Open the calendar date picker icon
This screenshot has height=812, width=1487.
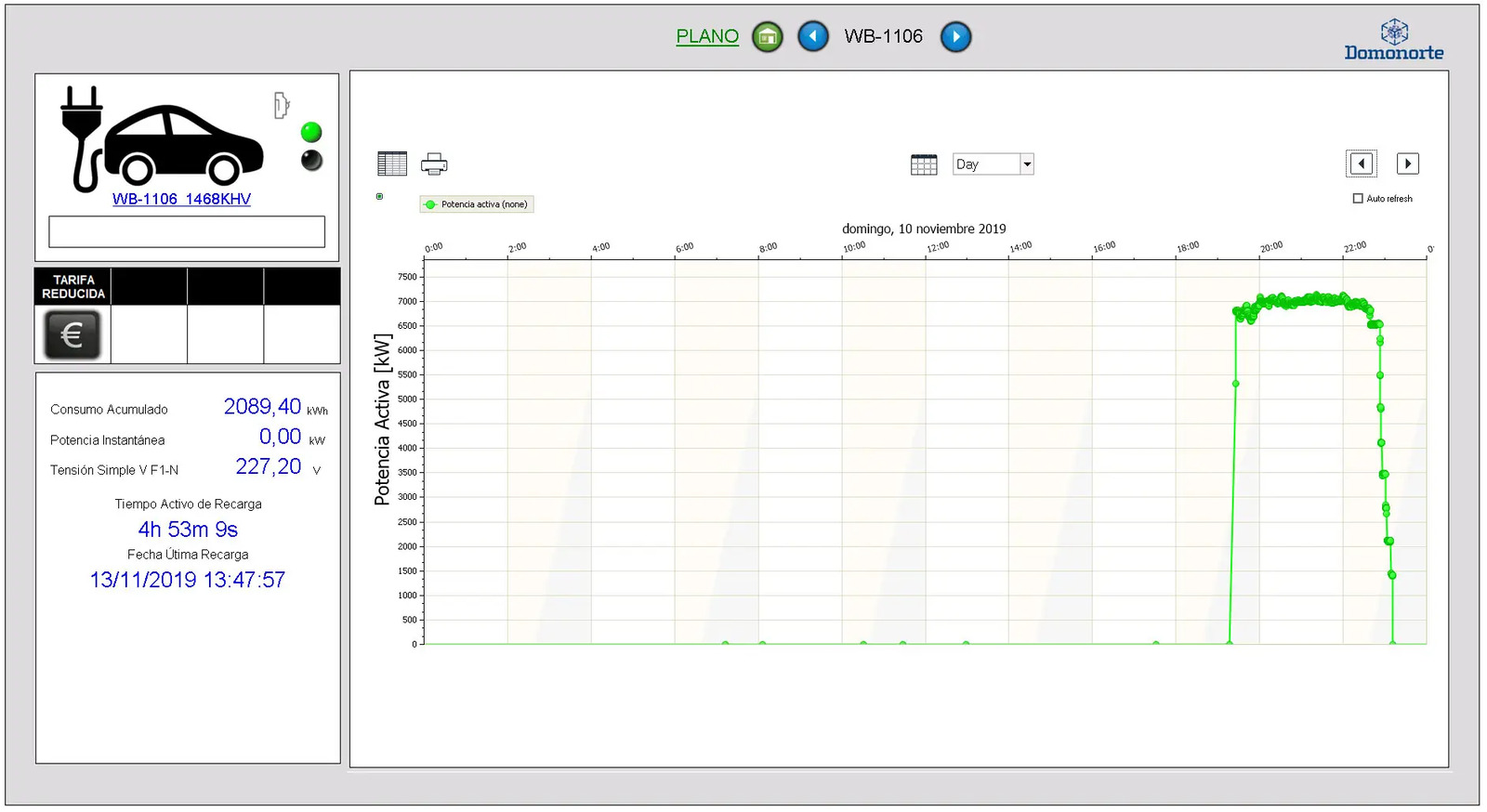click(923, 164)
